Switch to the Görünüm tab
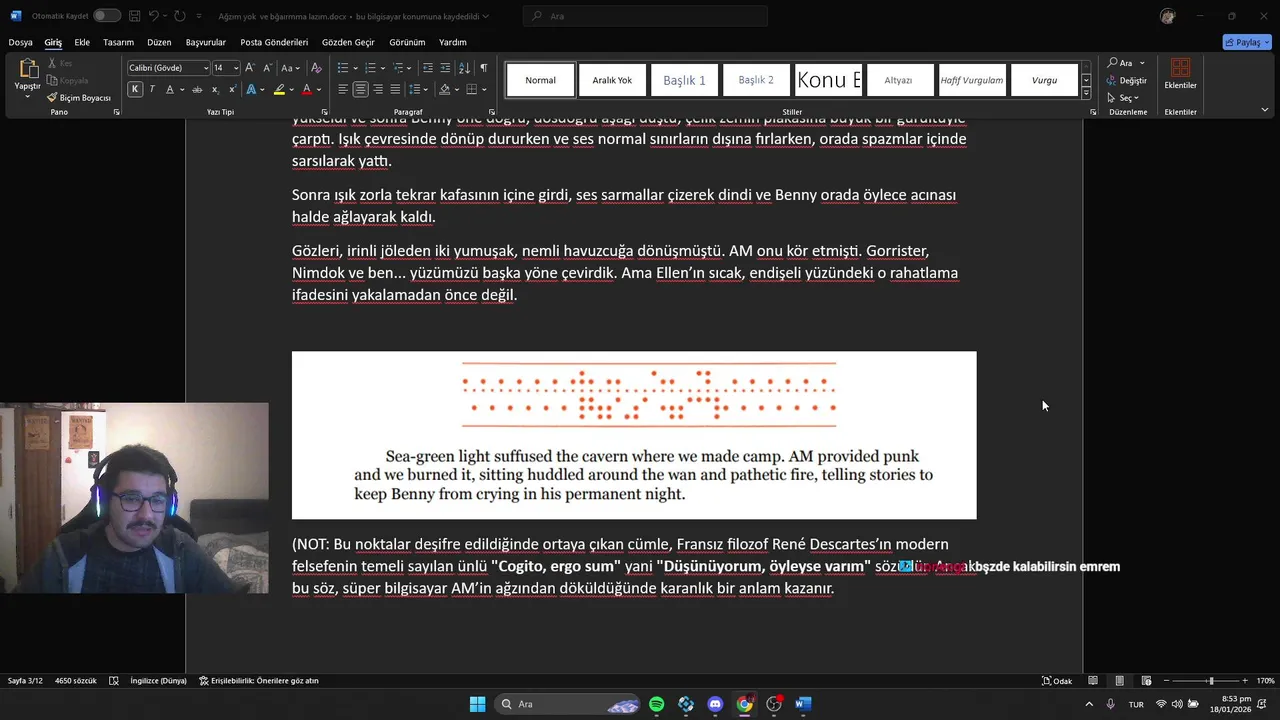Viewport: 1280px width, 720px height. coord(407,42)
